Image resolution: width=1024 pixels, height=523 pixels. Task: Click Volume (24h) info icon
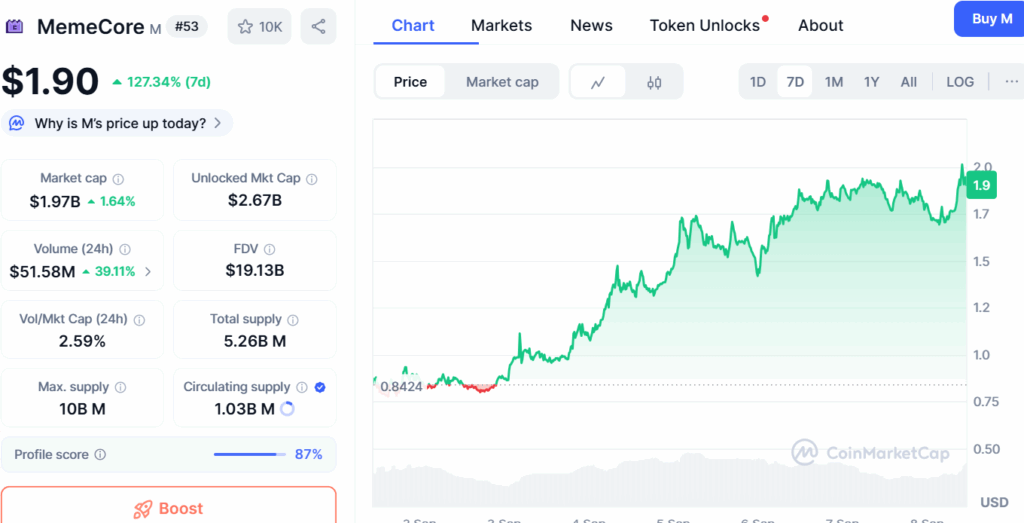tap(125, 249)
